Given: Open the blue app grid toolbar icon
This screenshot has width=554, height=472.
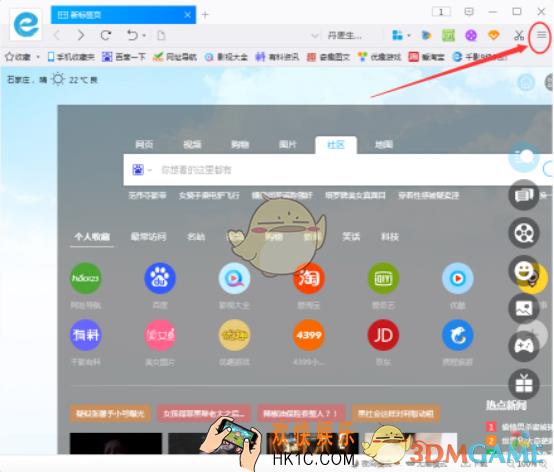Looking at the screenshot, I should (x=397, y=35).
